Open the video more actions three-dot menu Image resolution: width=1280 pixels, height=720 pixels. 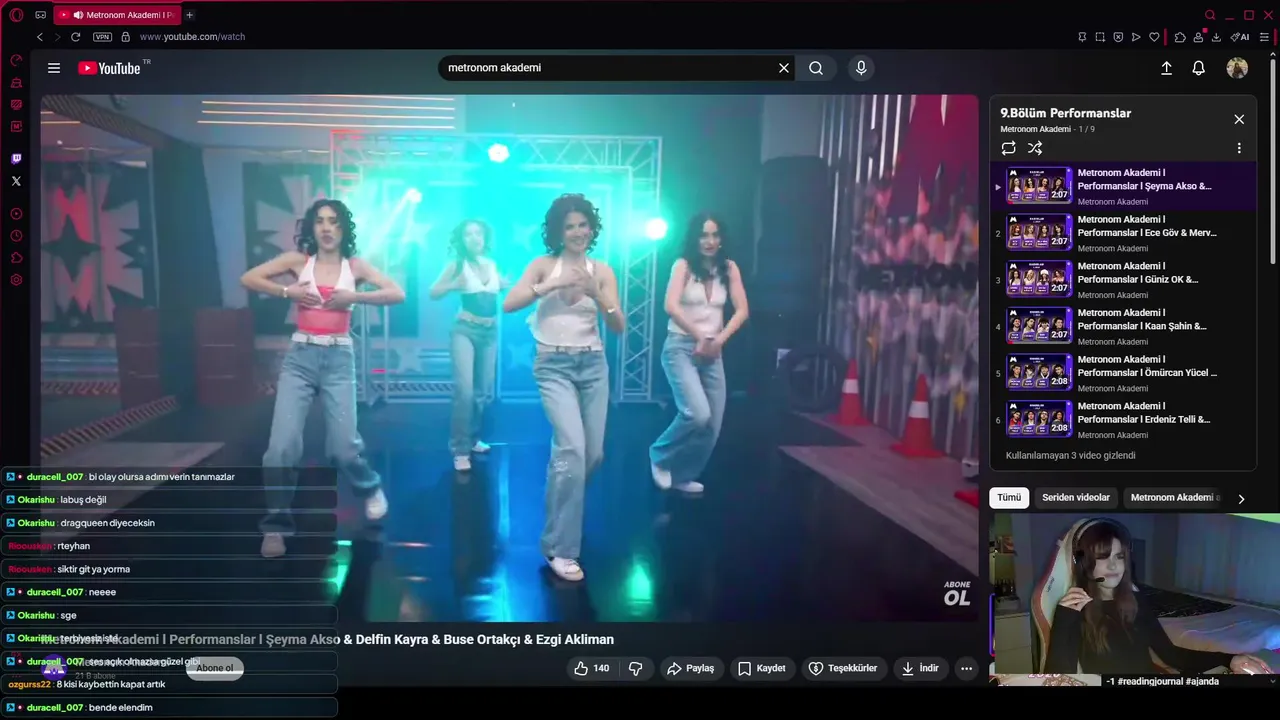966,668
